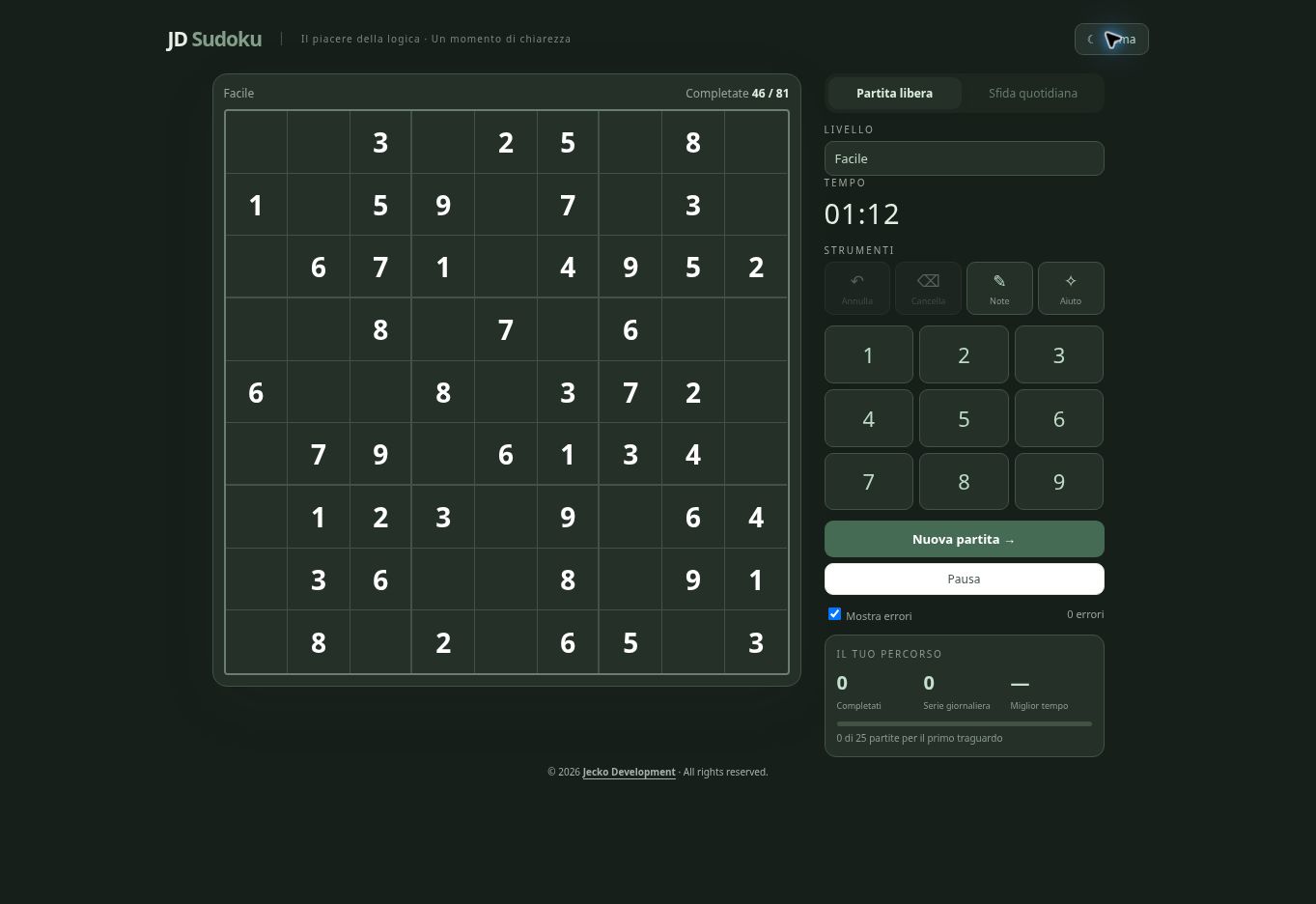Click the JD Sudoku logo
Viewport: 1316px width, 904px height.
coord(214,39)
